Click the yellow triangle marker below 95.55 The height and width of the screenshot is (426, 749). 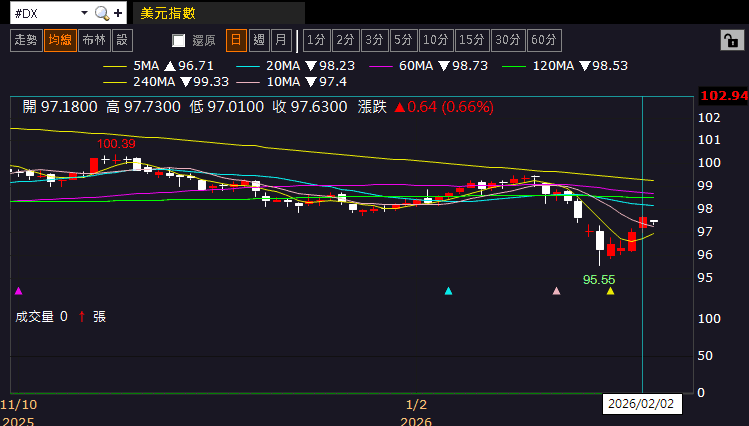(610, 291)
